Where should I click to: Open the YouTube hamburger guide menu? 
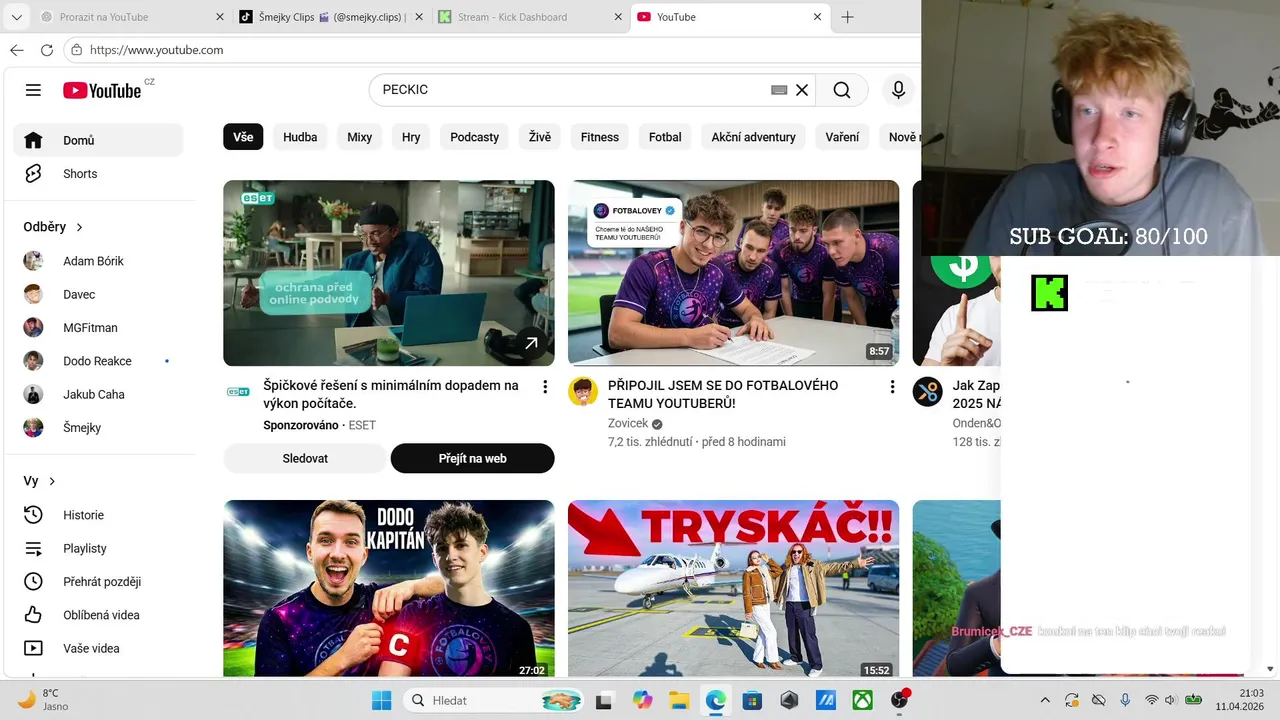pyautogui.click(x=33, y=90)
